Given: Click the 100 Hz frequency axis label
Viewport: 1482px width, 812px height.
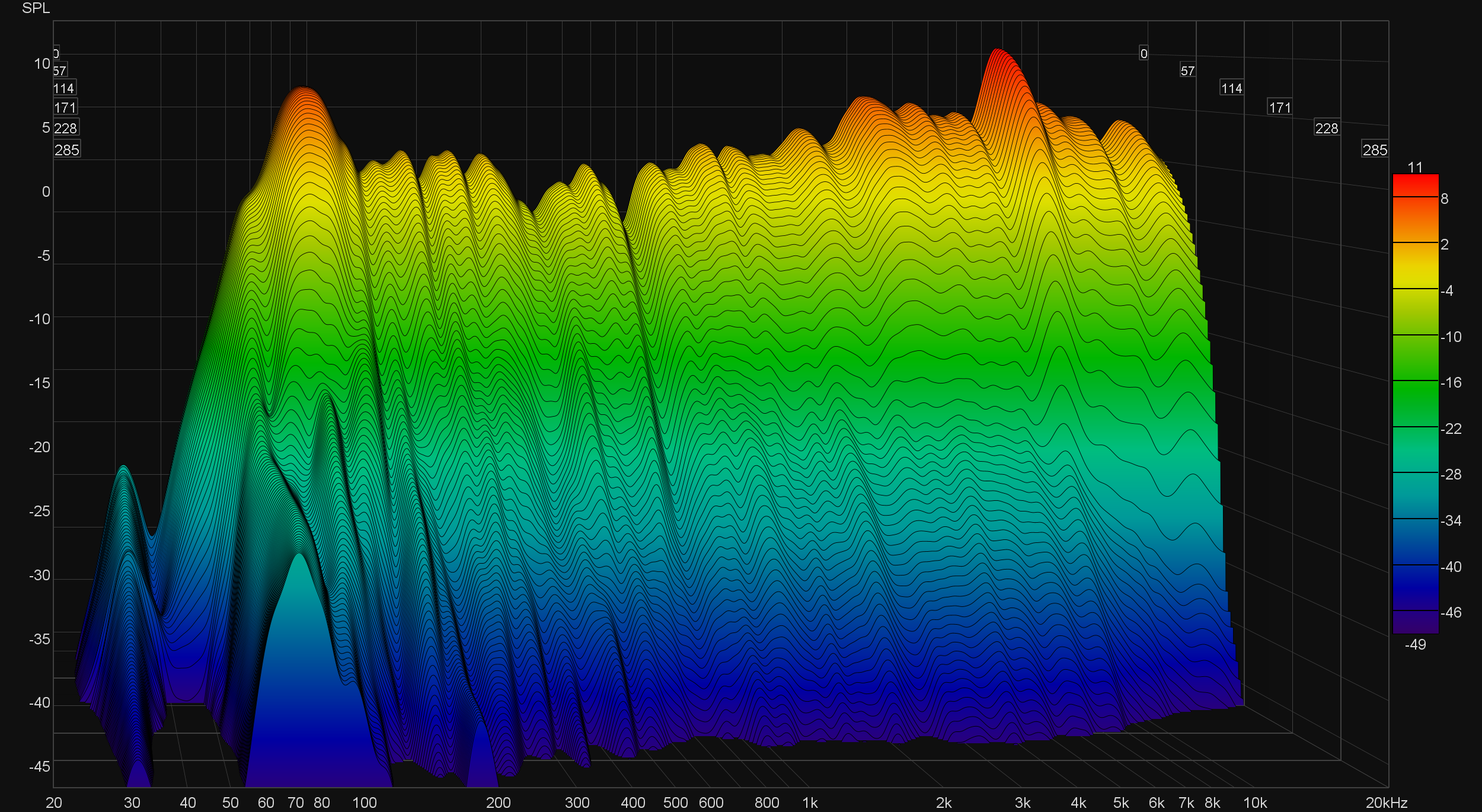Looking at the screenshot, I should click(x=364, y=803).
